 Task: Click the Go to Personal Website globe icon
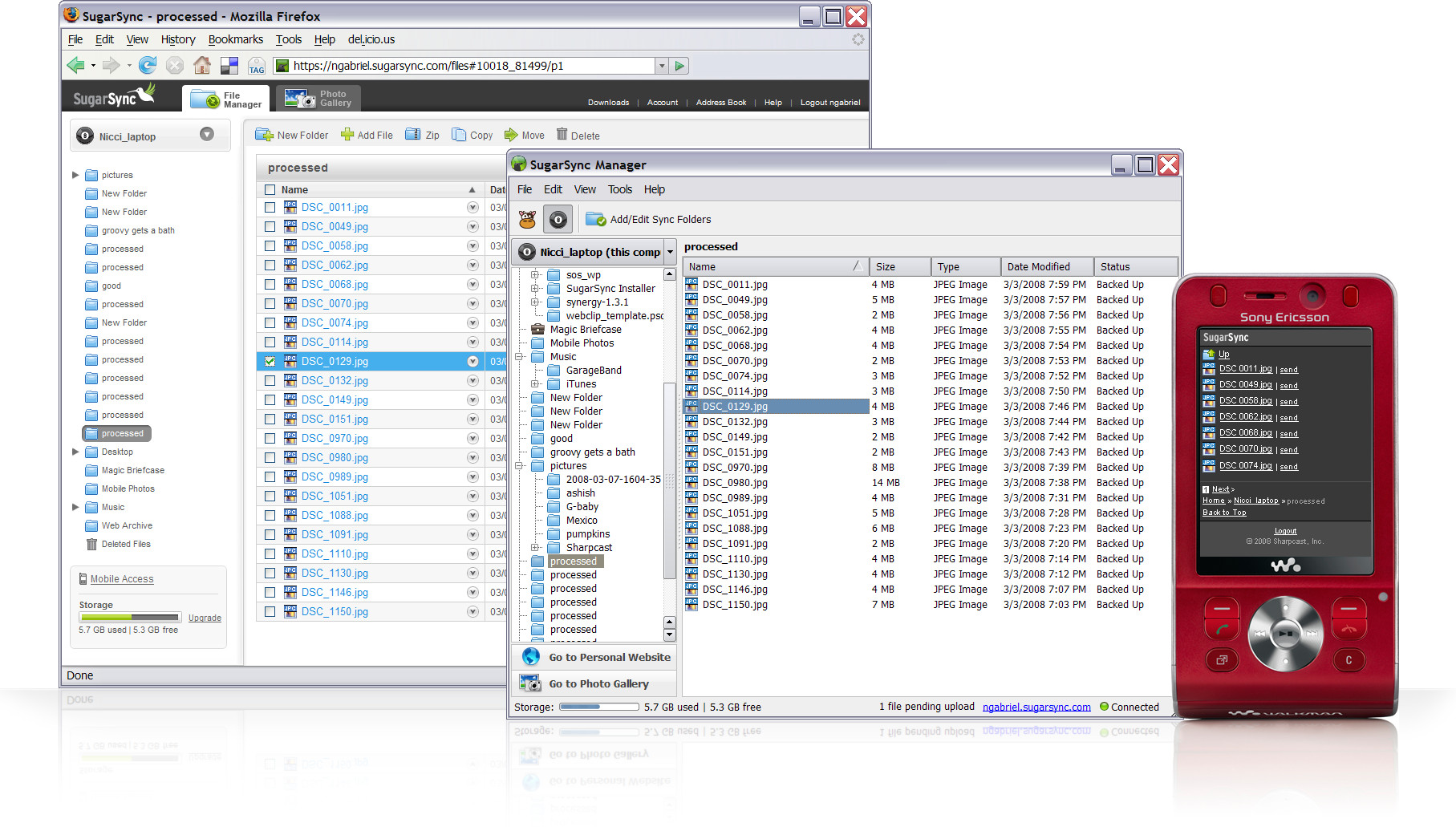point(531,657)
